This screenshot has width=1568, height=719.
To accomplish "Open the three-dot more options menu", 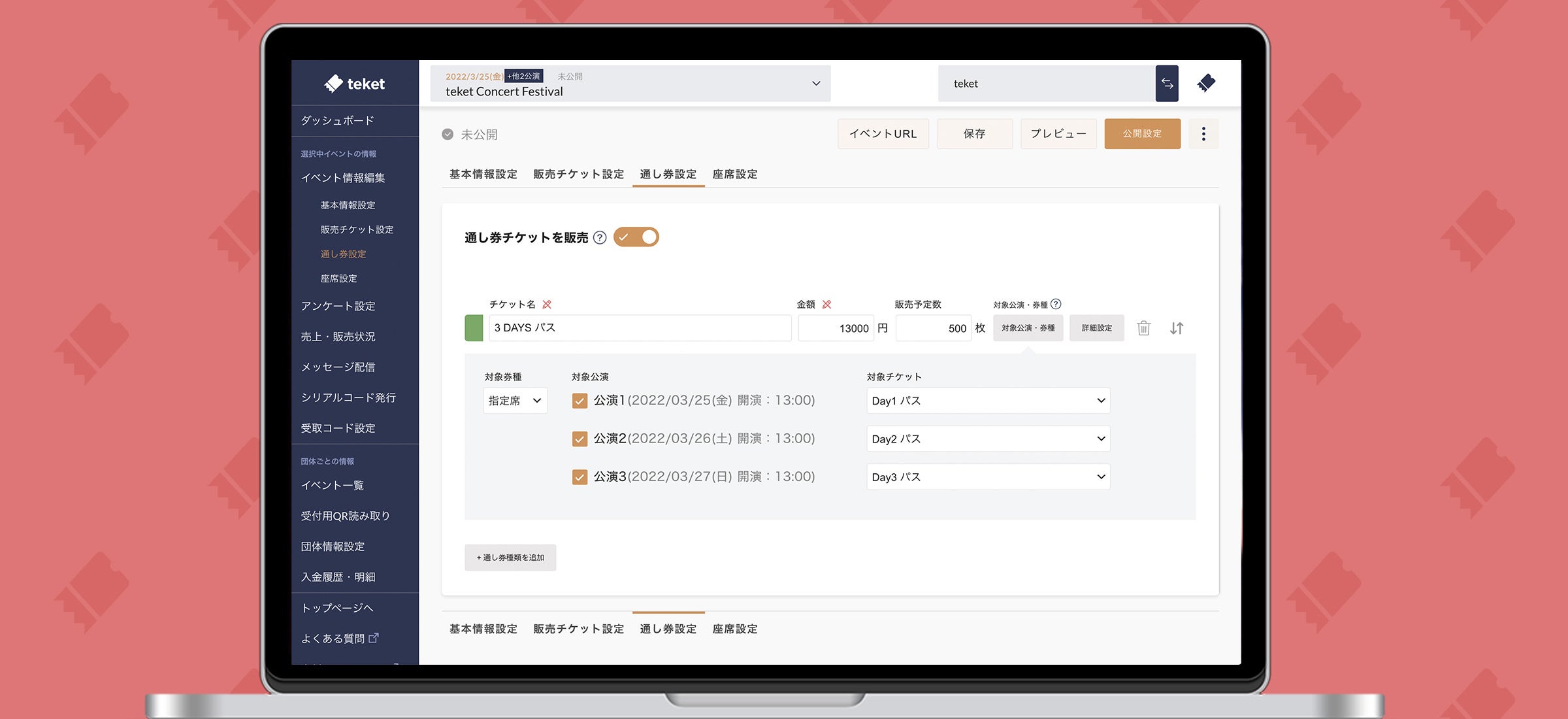I will pos(1203,134).
